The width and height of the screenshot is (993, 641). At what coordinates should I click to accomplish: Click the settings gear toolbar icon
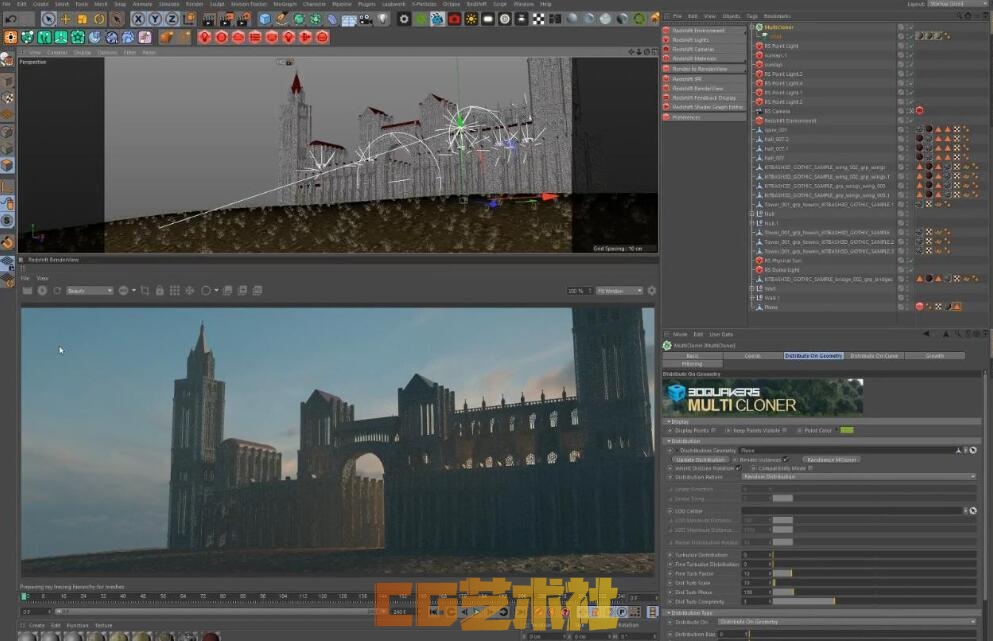pos(404,19)
